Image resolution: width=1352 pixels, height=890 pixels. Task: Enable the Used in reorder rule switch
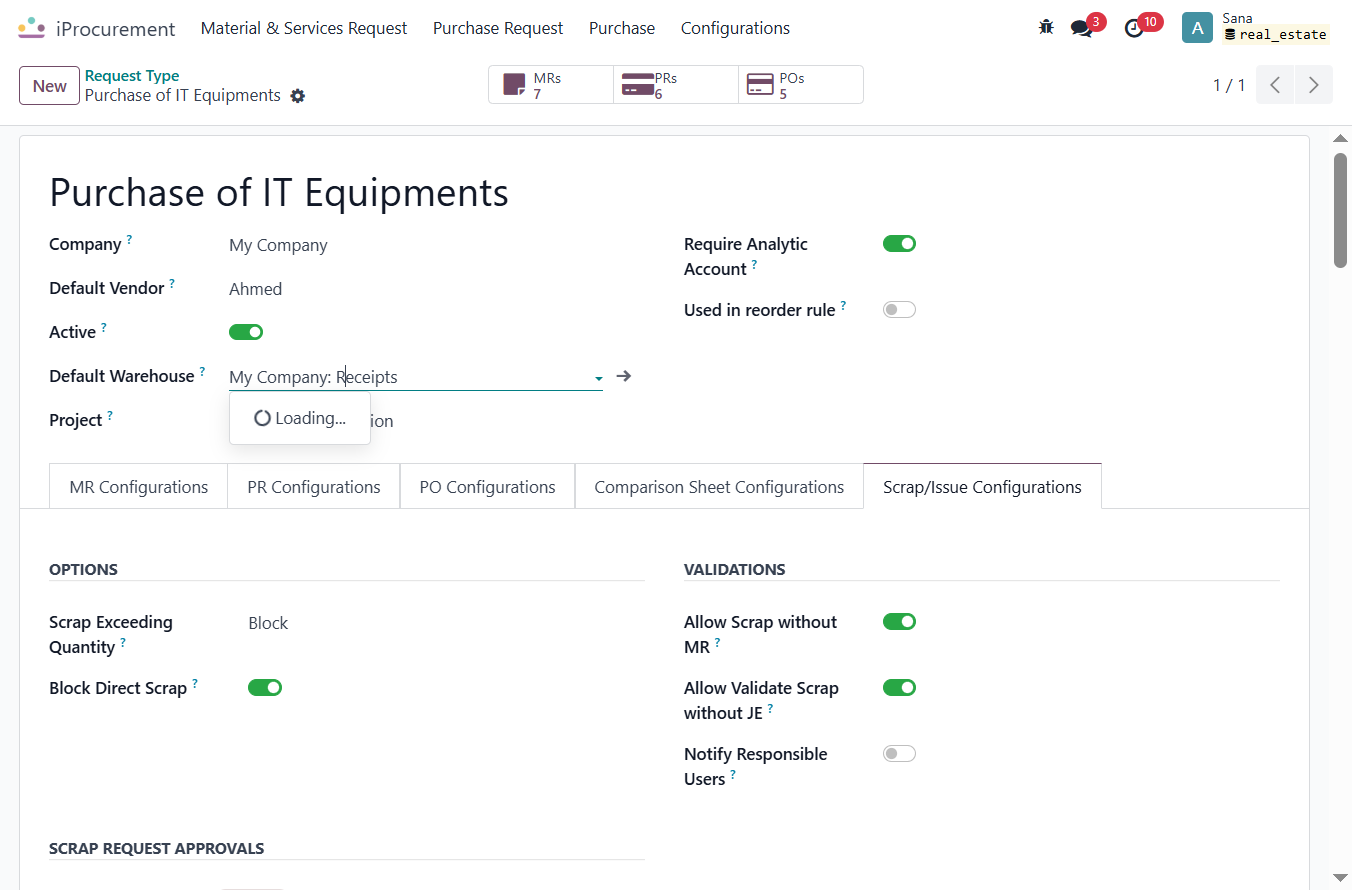point(899,310)
